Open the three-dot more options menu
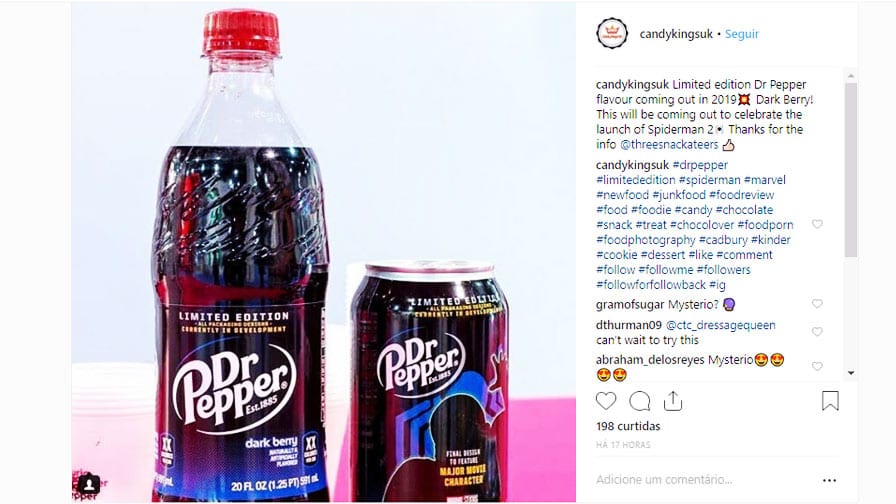 pos(829,481)
